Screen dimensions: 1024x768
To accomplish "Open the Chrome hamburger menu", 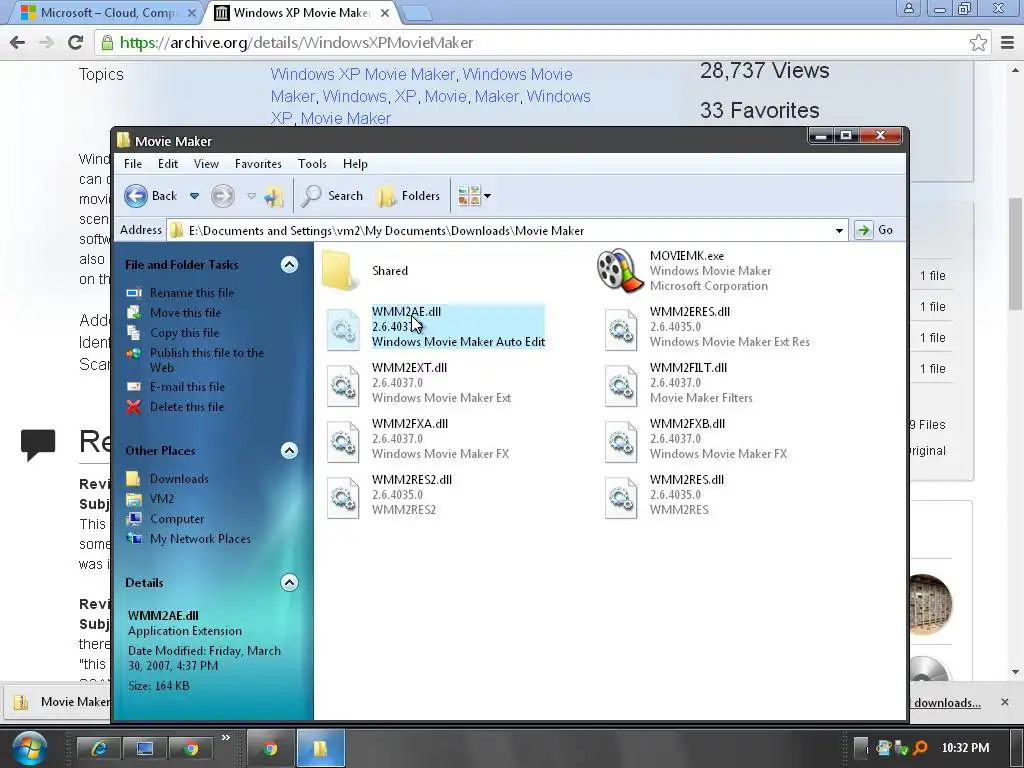I will 1008,42.
